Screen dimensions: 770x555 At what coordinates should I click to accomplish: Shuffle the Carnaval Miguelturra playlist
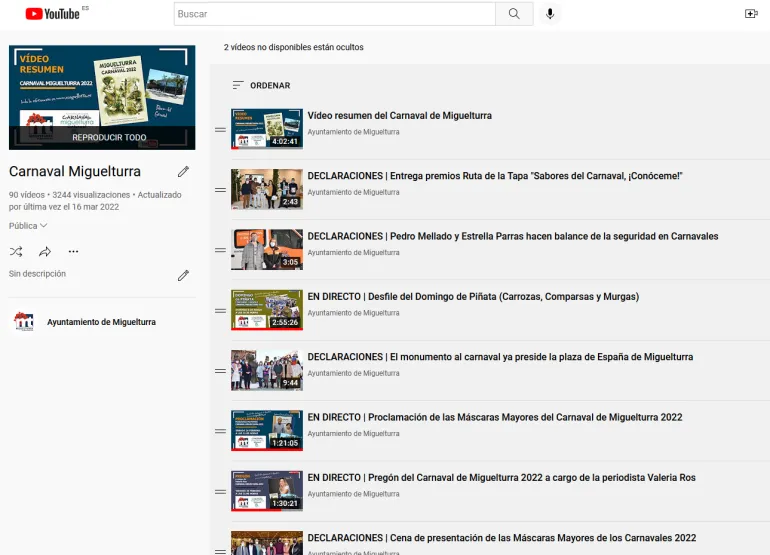[x=16, y=252]
